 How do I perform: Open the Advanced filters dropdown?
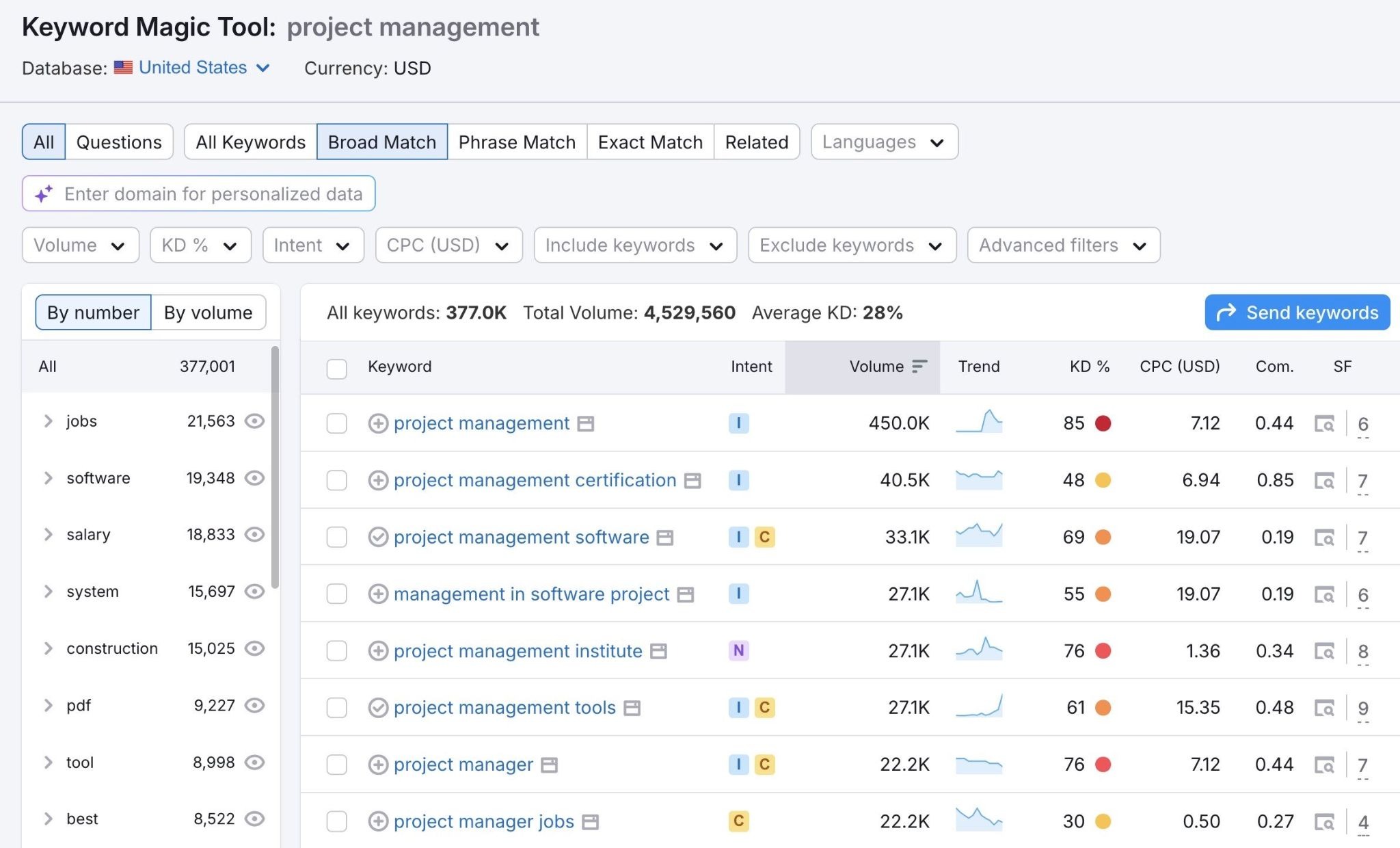click(x=1064, y=245)
